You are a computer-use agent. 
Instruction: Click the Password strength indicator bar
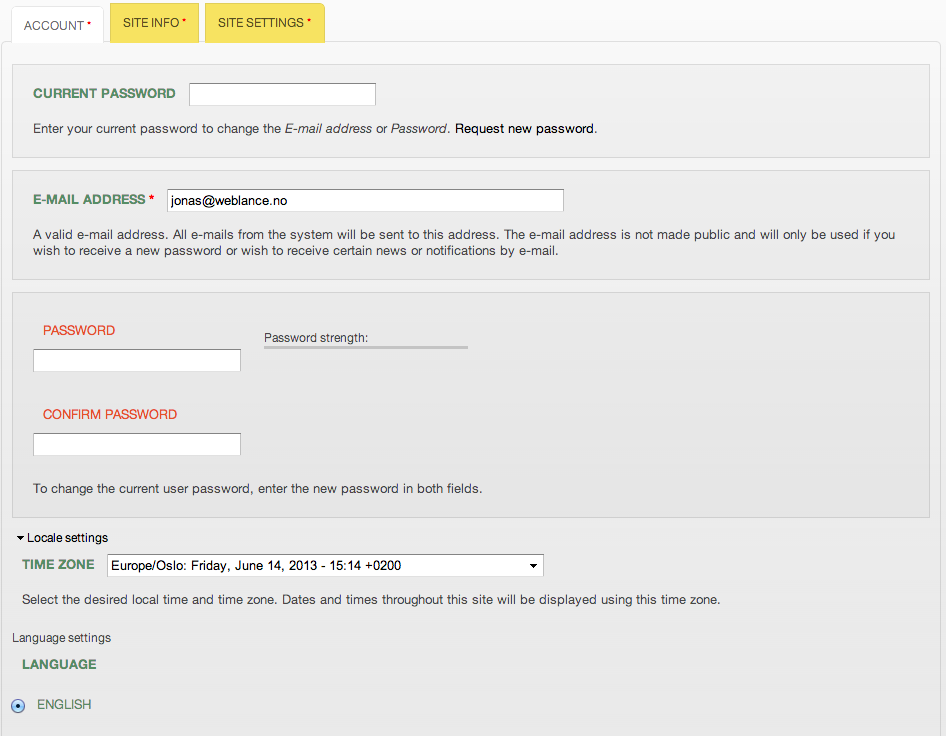click(x=366, y=347)
